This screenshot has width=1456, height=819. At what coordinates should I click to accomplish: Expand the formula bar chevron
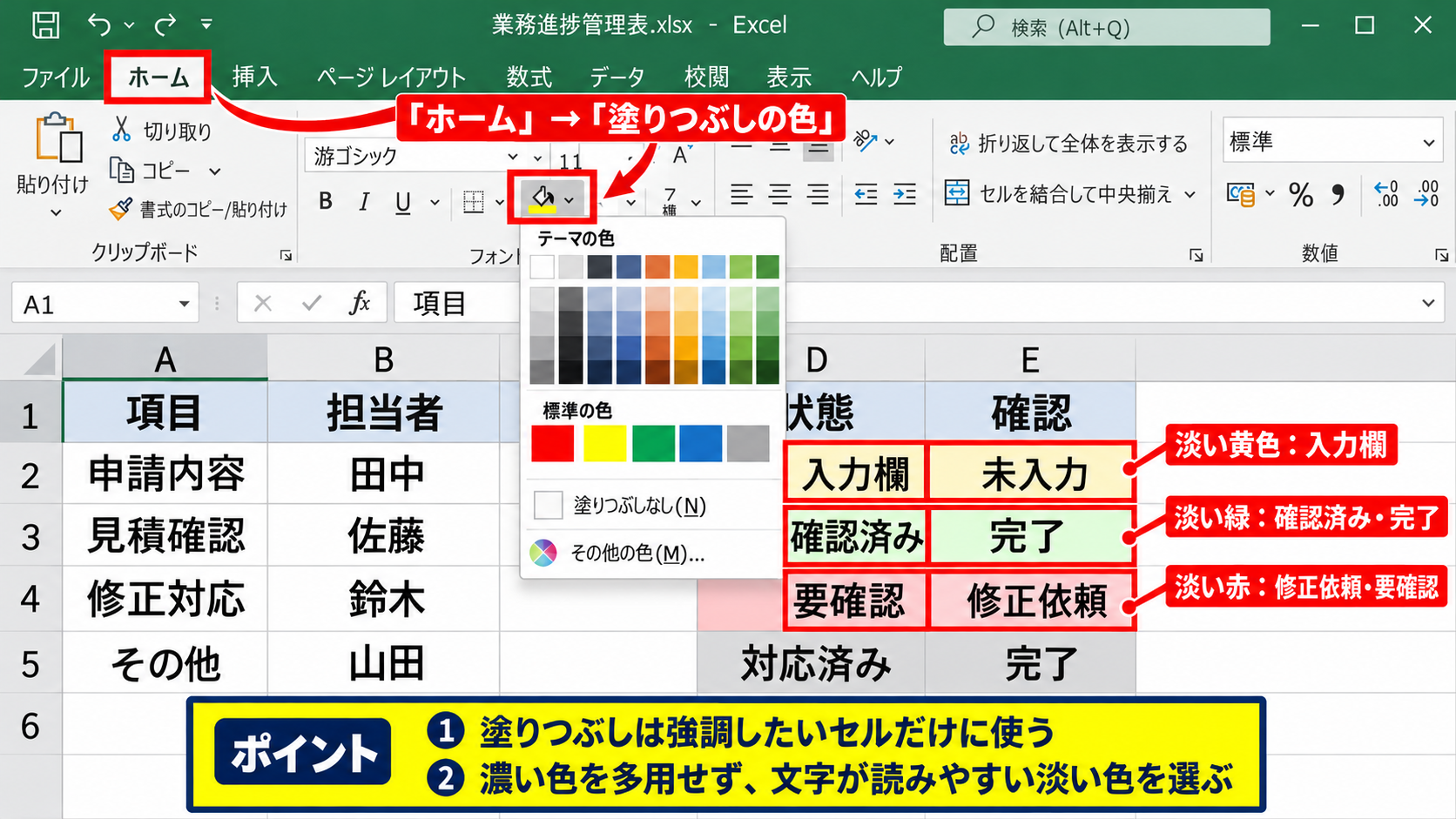click(1428, 303)
